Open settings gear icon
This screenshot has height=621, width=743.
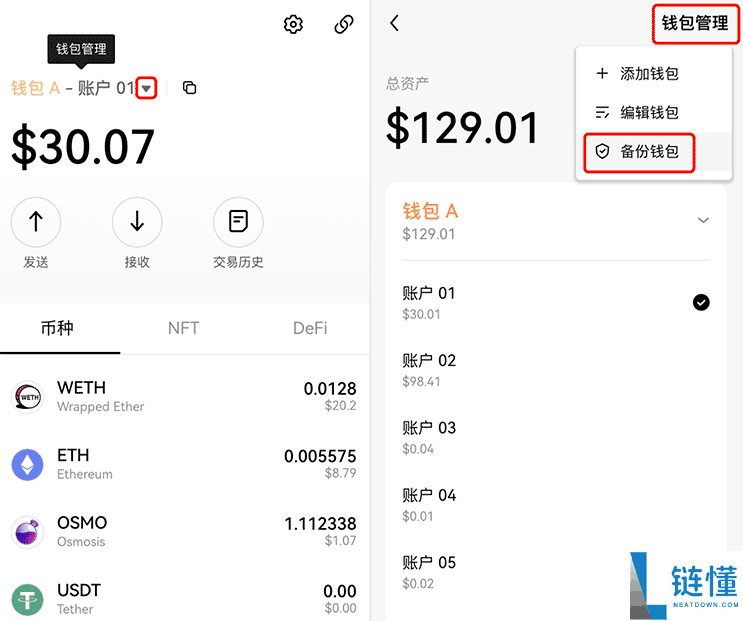point(293,24)
